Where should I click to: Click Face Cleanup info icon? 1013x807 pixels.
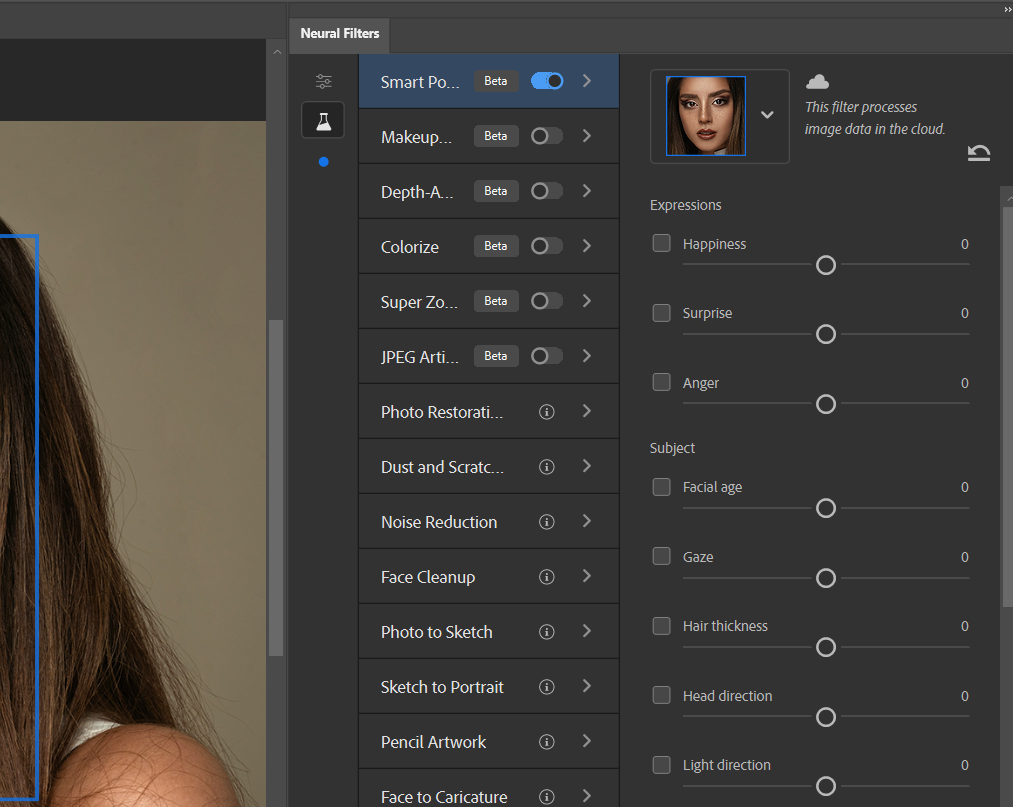(546, 576)
